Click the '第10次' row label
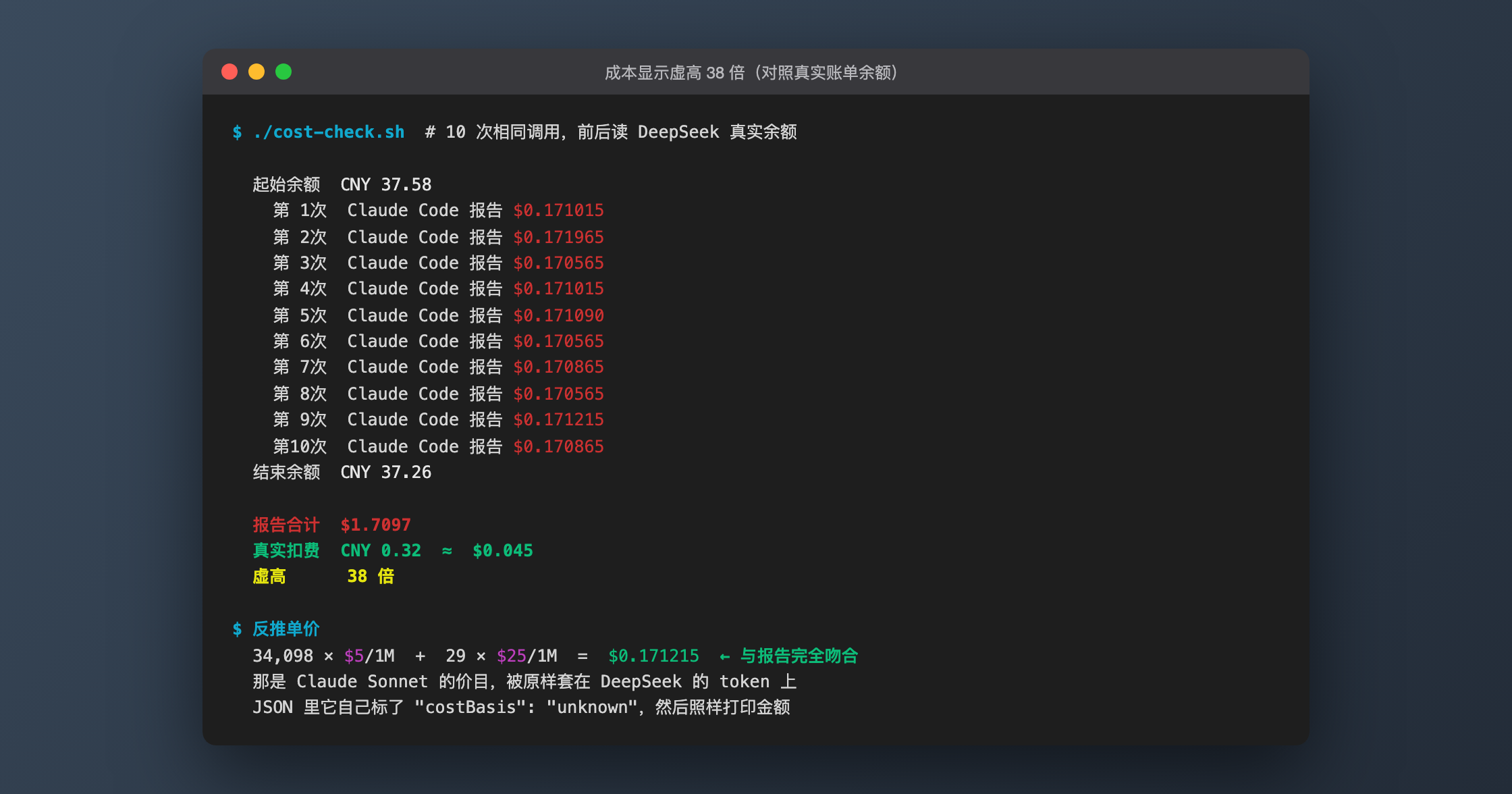This screenshot has width=1512, height=794. [x=300, y=446]
